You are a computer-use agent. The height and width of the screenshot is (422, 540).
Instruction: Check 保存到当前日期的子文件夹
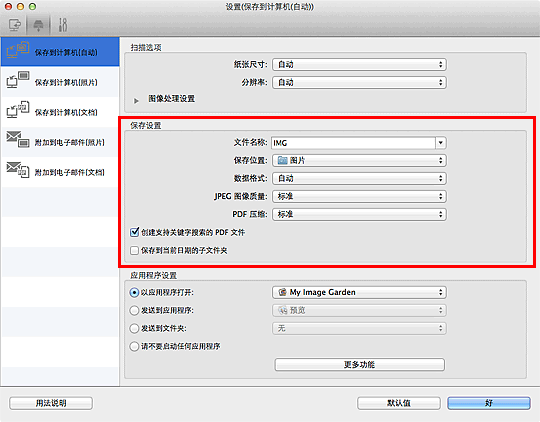pyautogui.click(x=134, y=250)
